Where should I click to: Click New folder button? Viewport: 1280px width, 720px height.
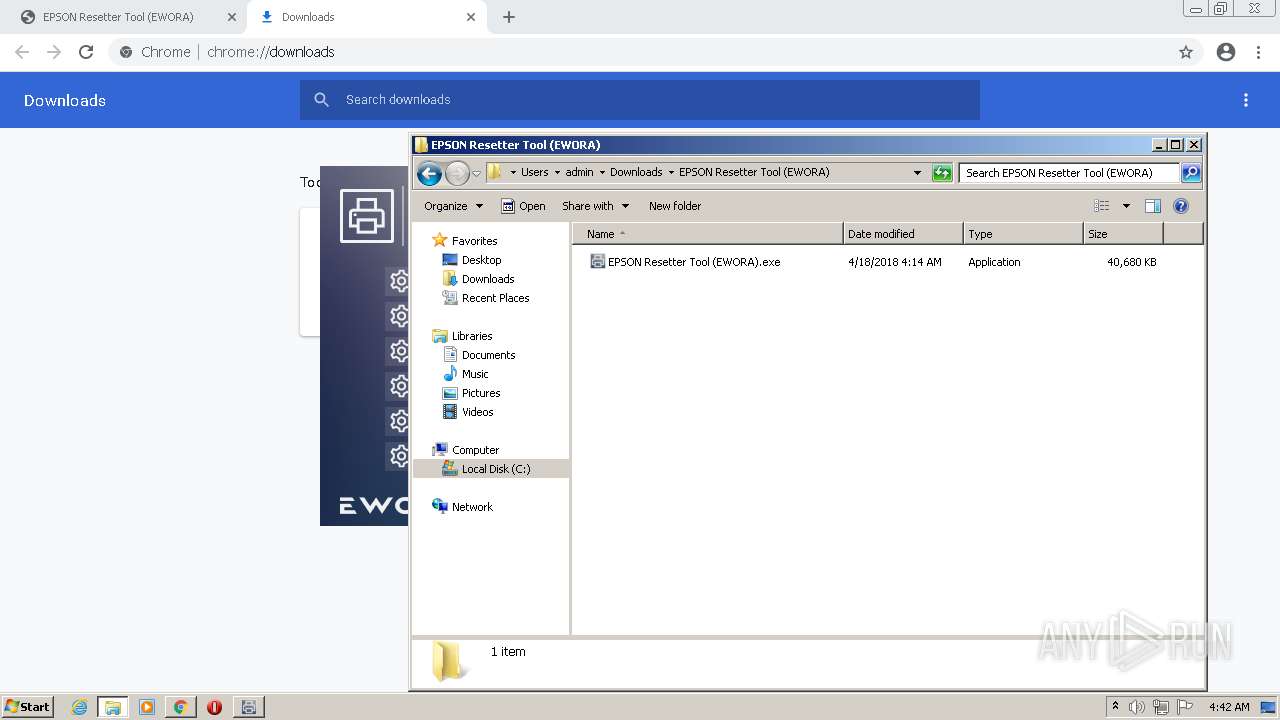coord(675,206)
